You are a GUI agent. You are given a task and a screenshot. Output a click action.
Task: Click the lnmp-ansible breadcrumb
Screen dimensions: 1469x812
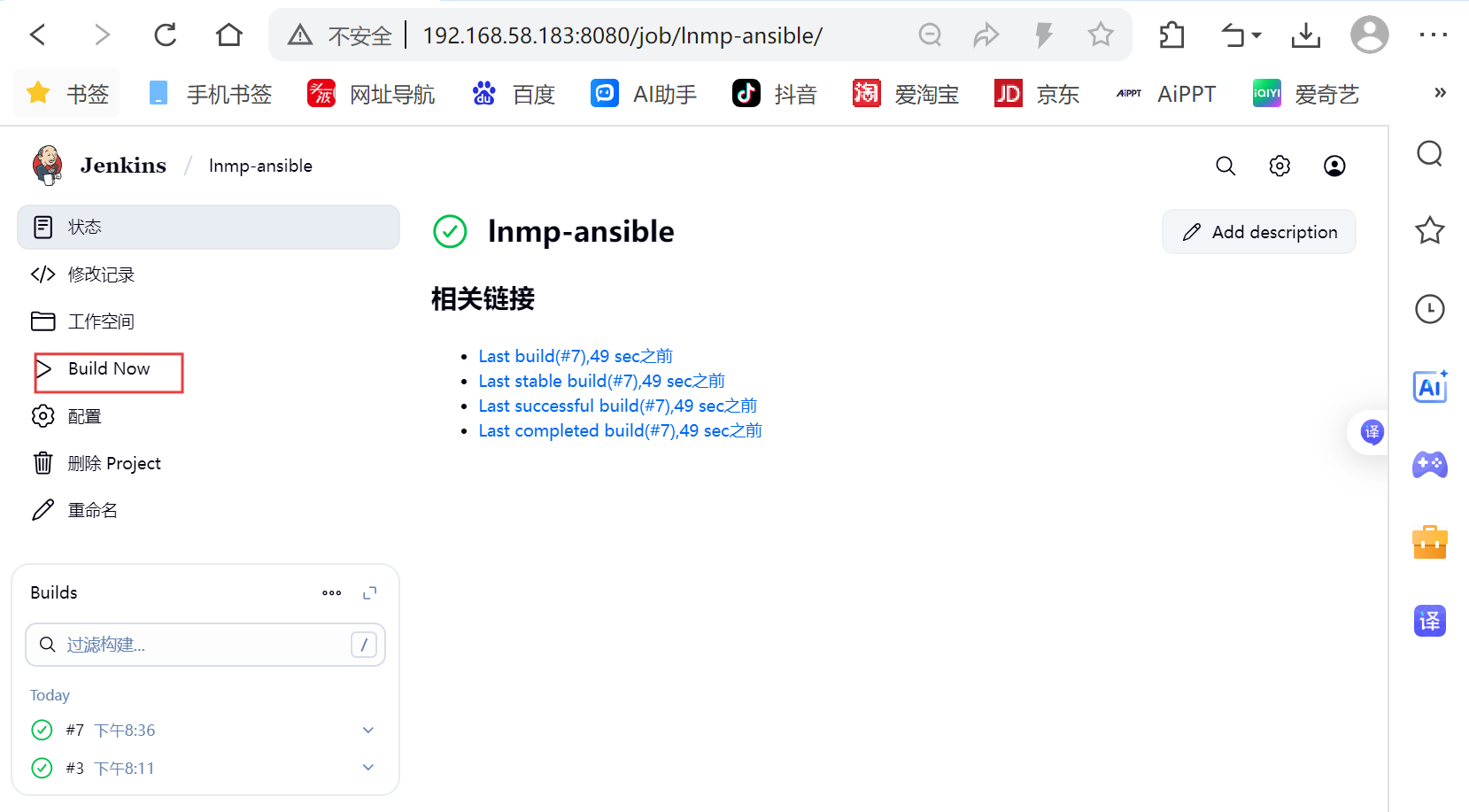pos(260,166)
